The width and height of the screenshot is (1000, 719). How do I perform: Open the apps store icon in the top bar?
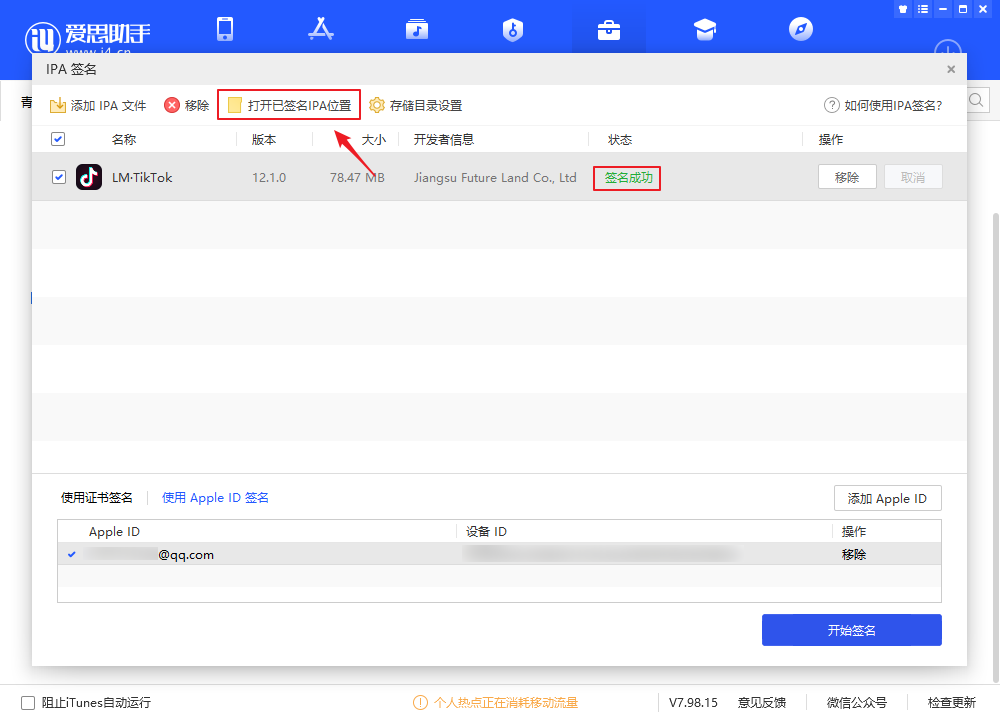(x=321, y=29)
